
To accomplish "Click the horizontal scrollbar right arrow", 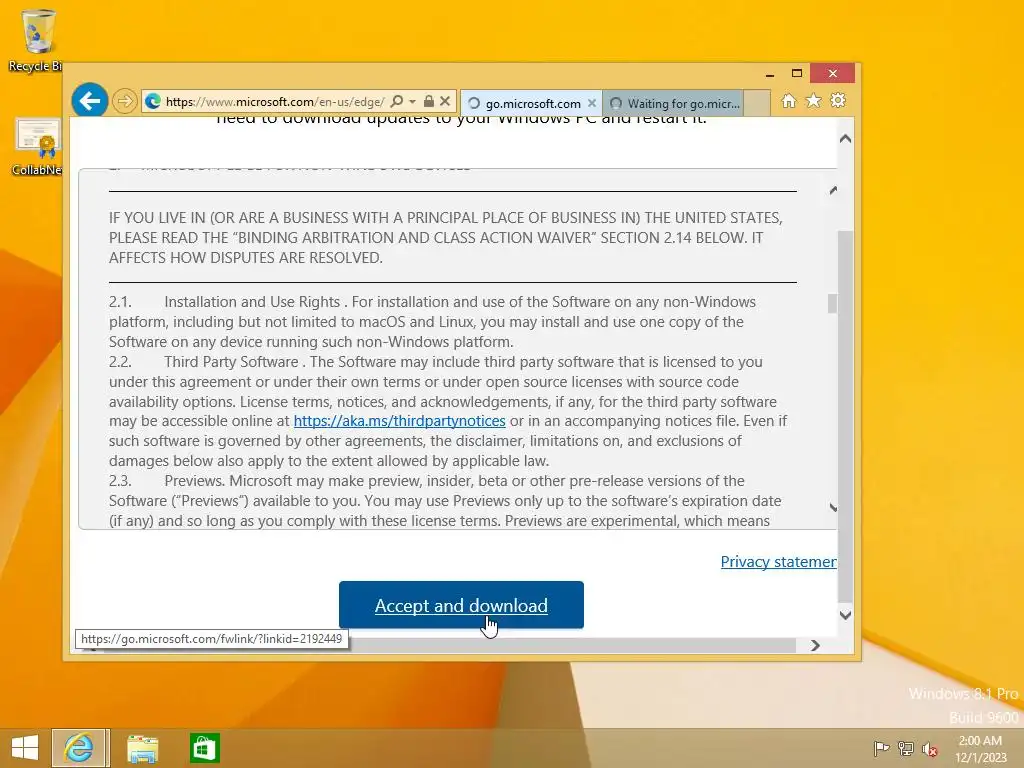I will click(815, 645).
